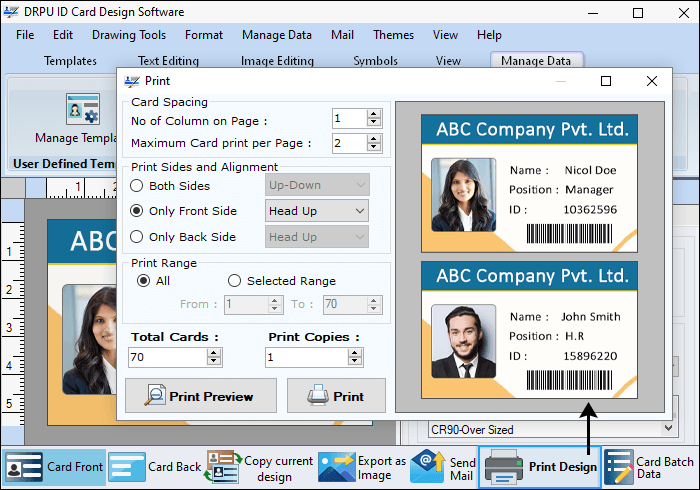Switch to Text Editing tab

(x=168, y=61)
